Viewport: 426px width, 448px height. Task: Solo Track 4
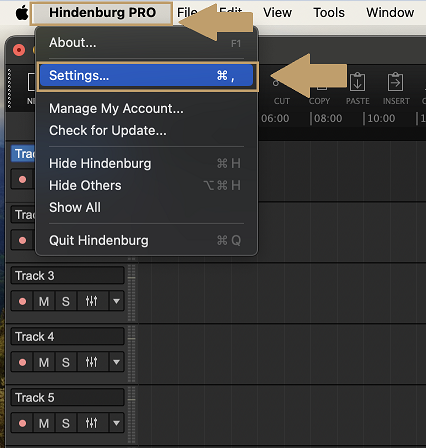click(x=66, y=362)
